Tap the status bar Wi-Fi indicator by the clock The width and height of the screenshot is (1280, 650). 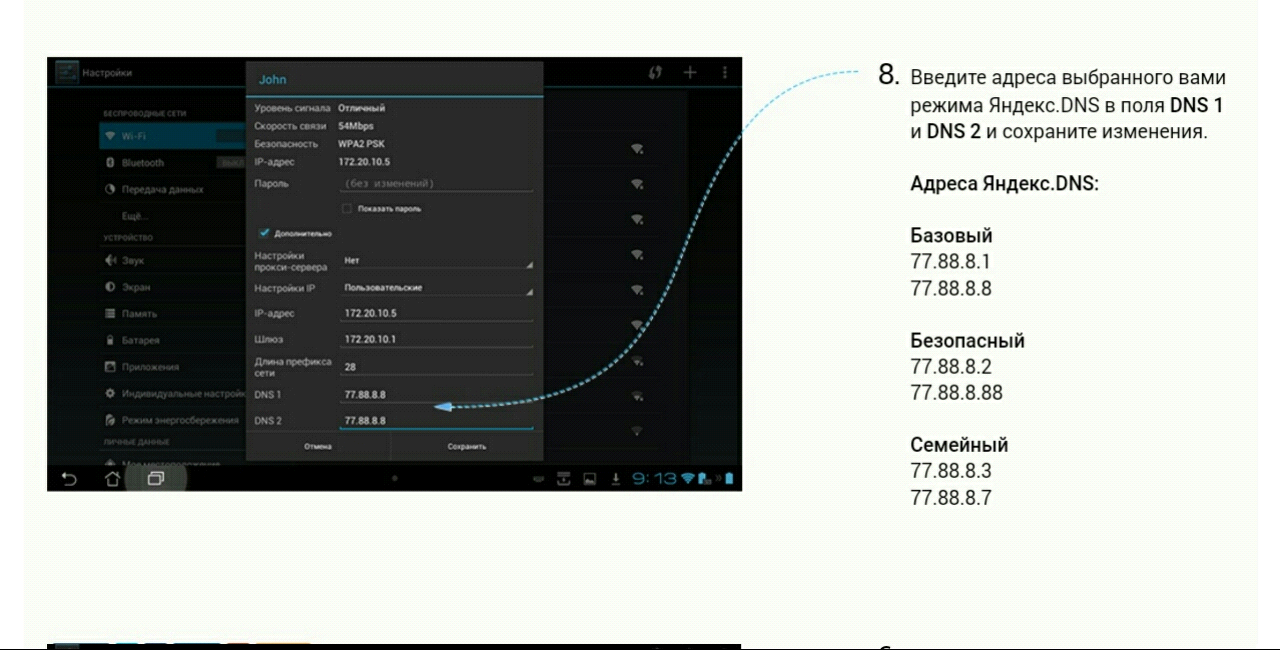click(688, 479)
